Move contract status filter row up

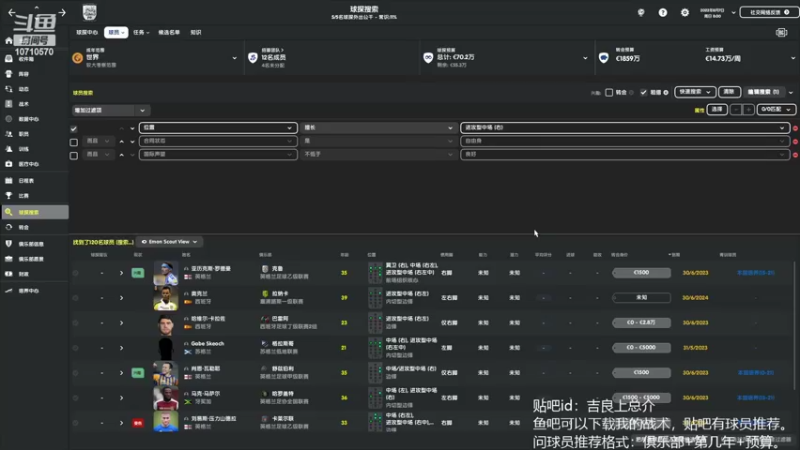[x=121, y=141]
